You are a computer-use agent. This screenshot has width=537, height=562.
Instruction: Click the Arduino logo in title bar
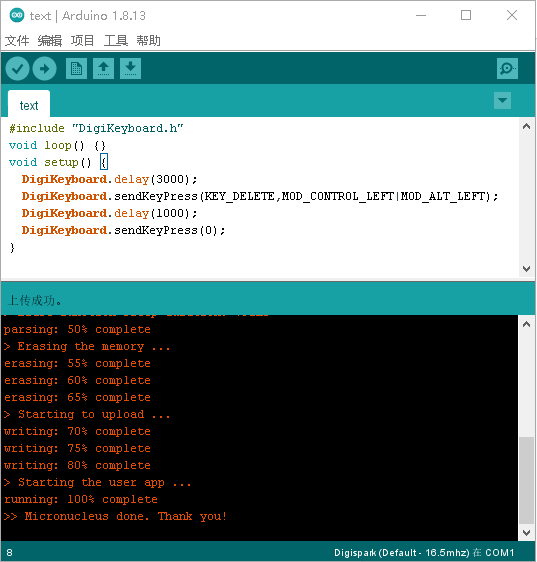click(x=17, y=15)
